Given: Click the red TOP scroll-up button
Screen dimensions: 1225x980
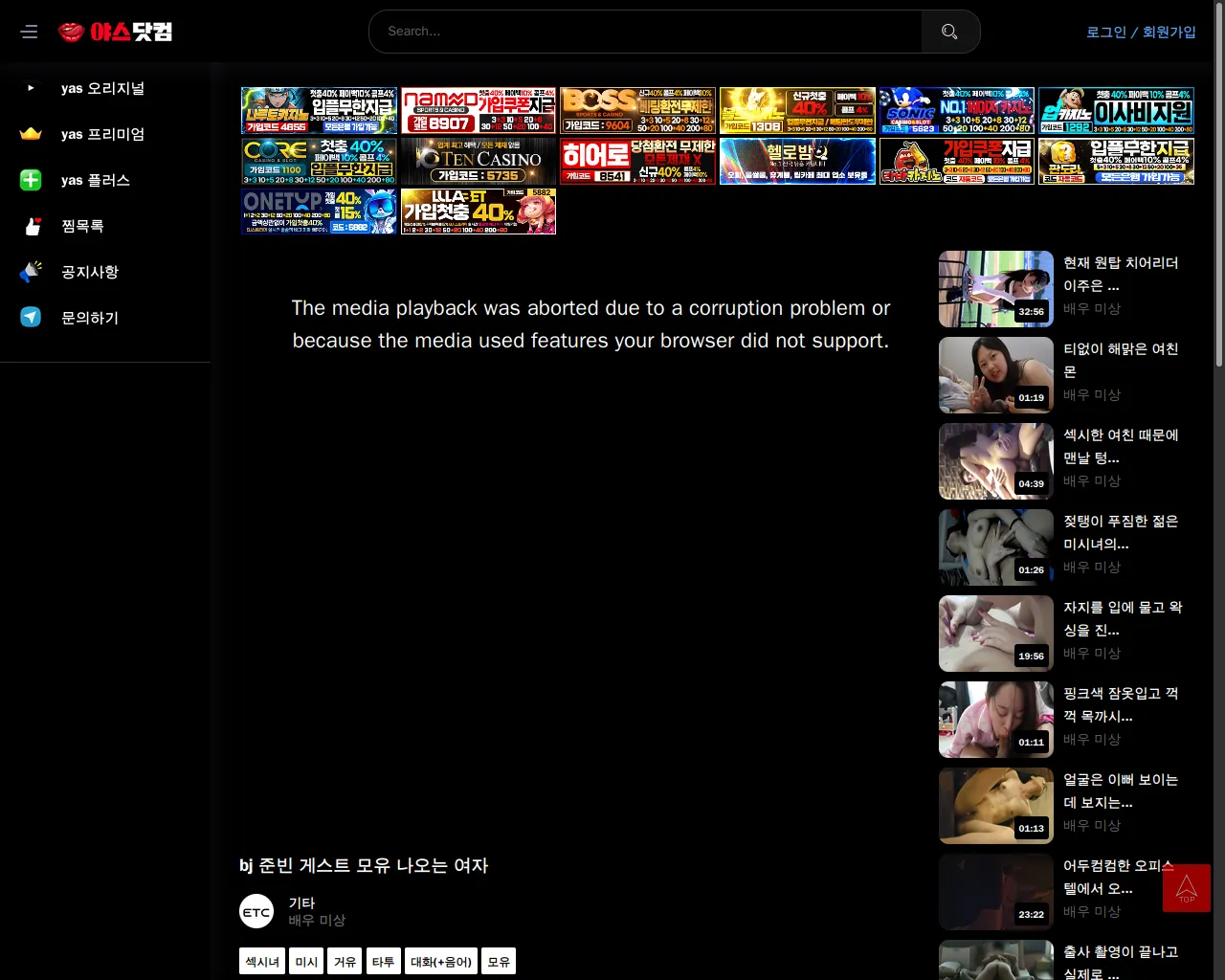Looking at the screenshot, I should [1186, 888].
